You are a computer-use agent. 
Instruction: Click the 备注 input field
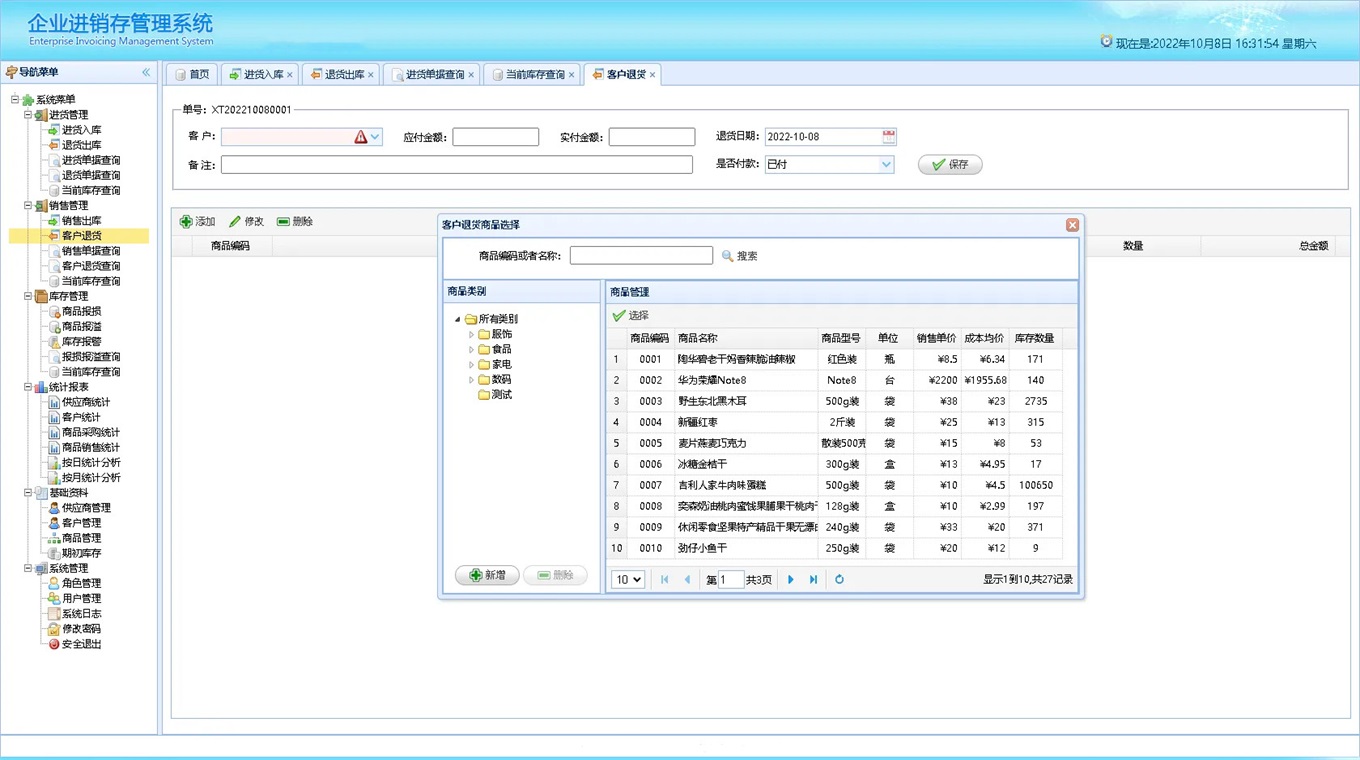coord(457,164)
